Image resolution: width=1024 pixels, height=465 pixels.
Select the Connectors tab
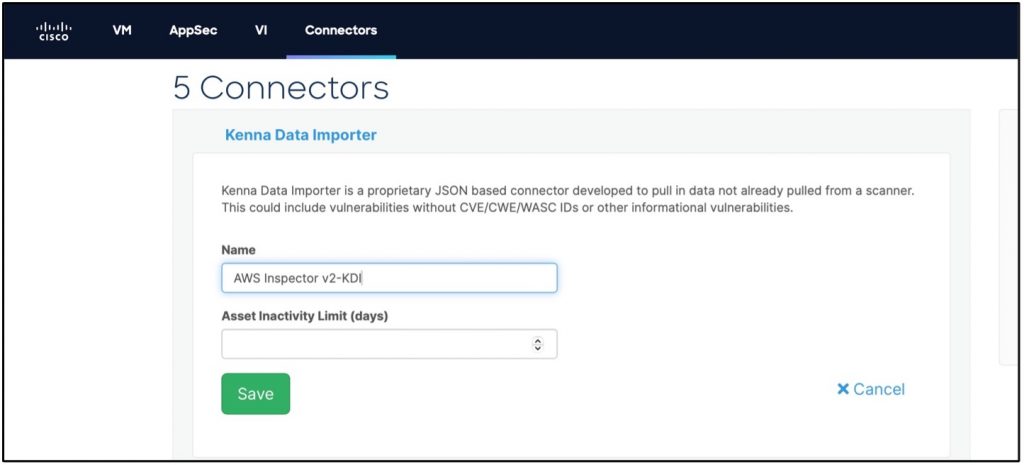click(341, 30)
